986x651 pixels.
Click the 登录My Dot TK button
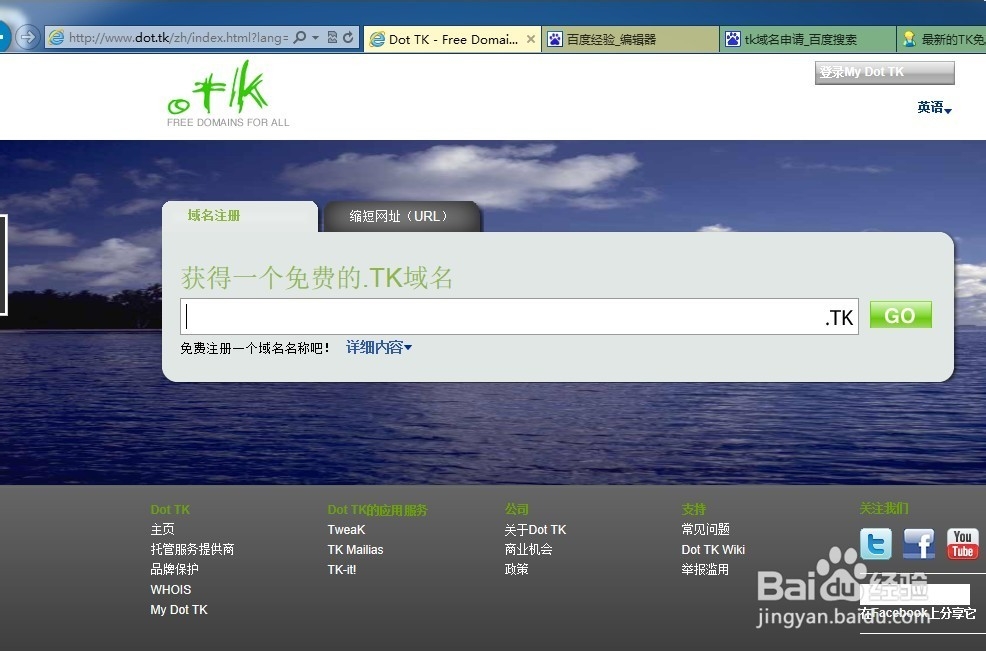[x=884, y=72]
